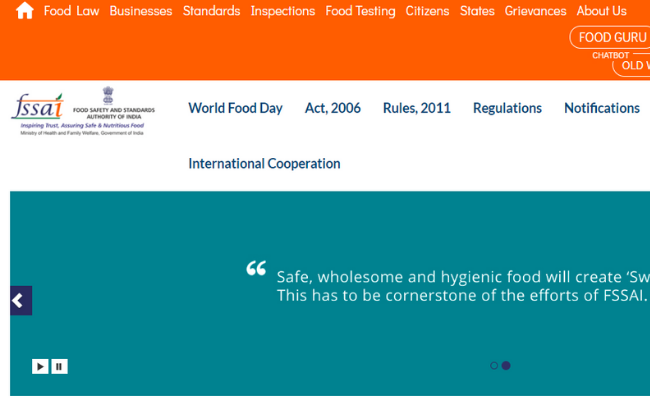Click the previous slide arrow
The height and width of the screenshot is (400, 650).
(x=20, y=300)
